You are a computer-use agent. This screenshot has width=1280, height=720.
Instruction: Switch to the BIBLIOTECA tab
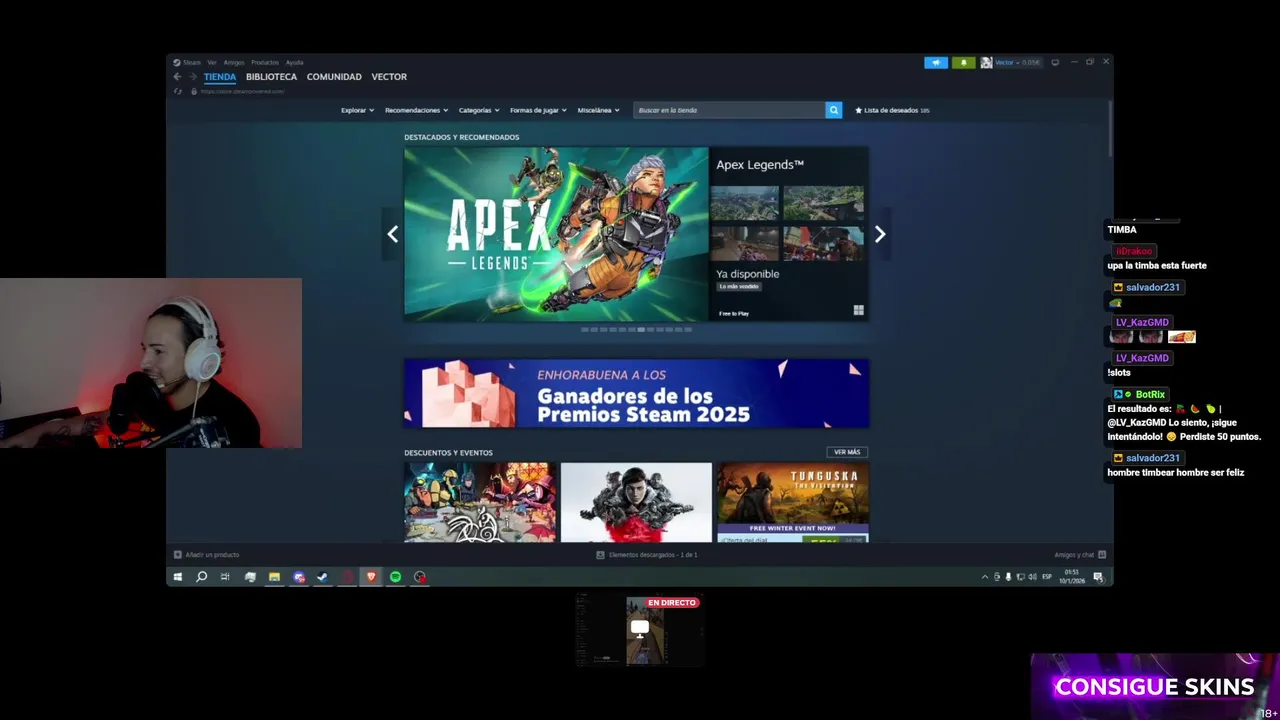[271, 77]
